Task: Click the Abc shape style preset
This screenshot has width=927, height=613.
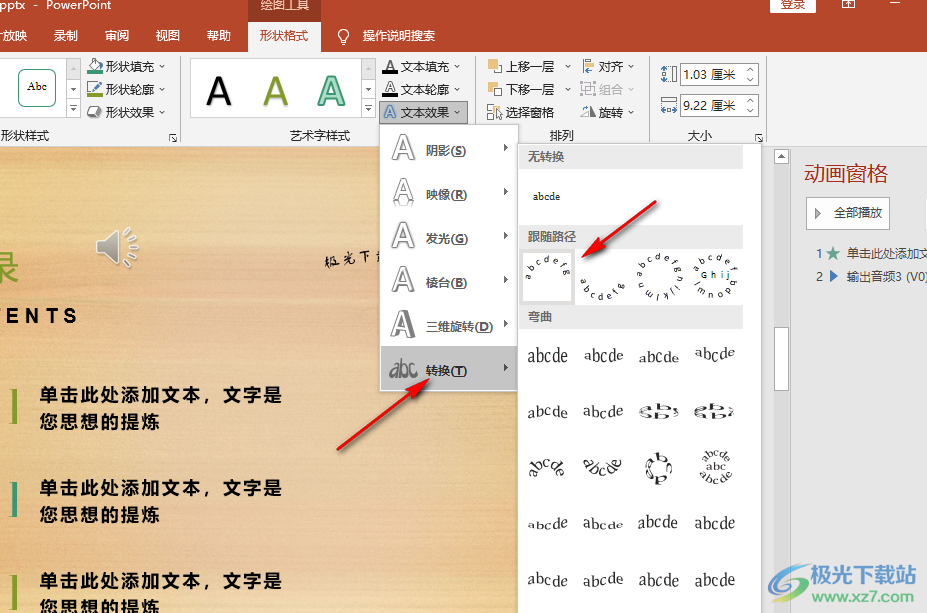Action: pyautogui.click(x=37, y=87)
